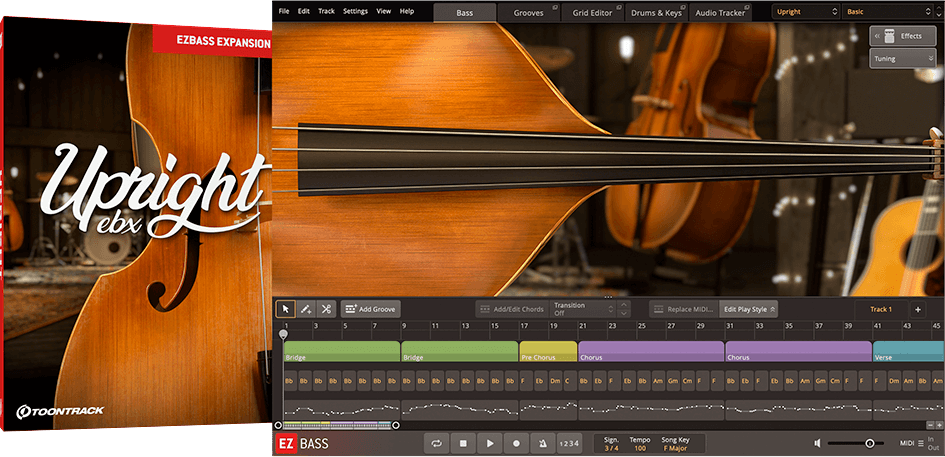The width and height of the screenshot is (945, 457).
Task: Open the MIDI menu icon
Action: (x=920, y=444)
